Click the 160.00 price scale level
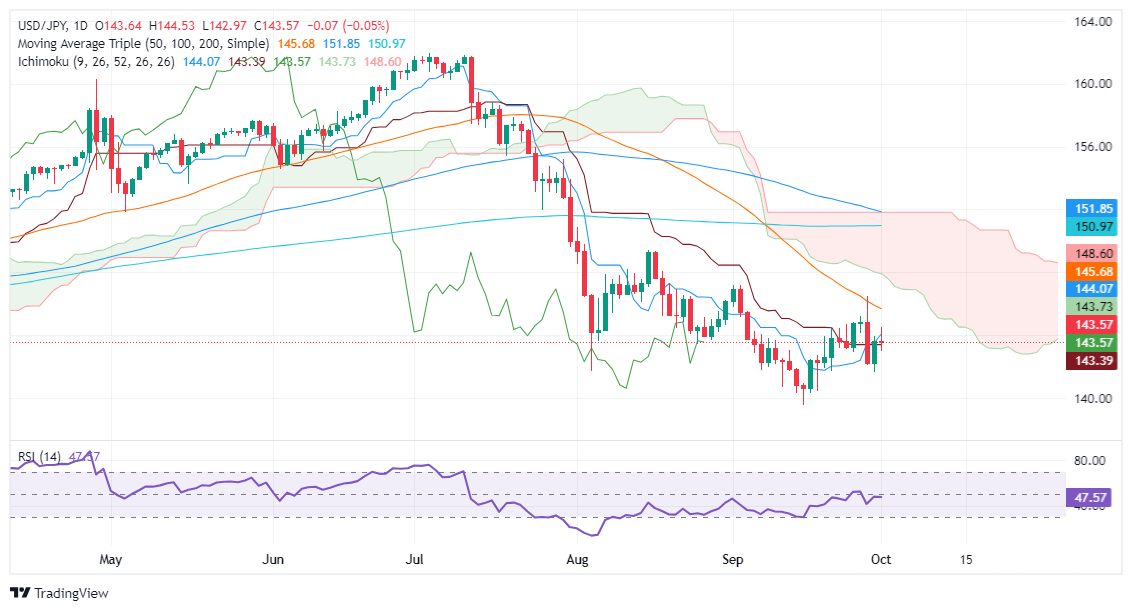 pos(1093,84)
